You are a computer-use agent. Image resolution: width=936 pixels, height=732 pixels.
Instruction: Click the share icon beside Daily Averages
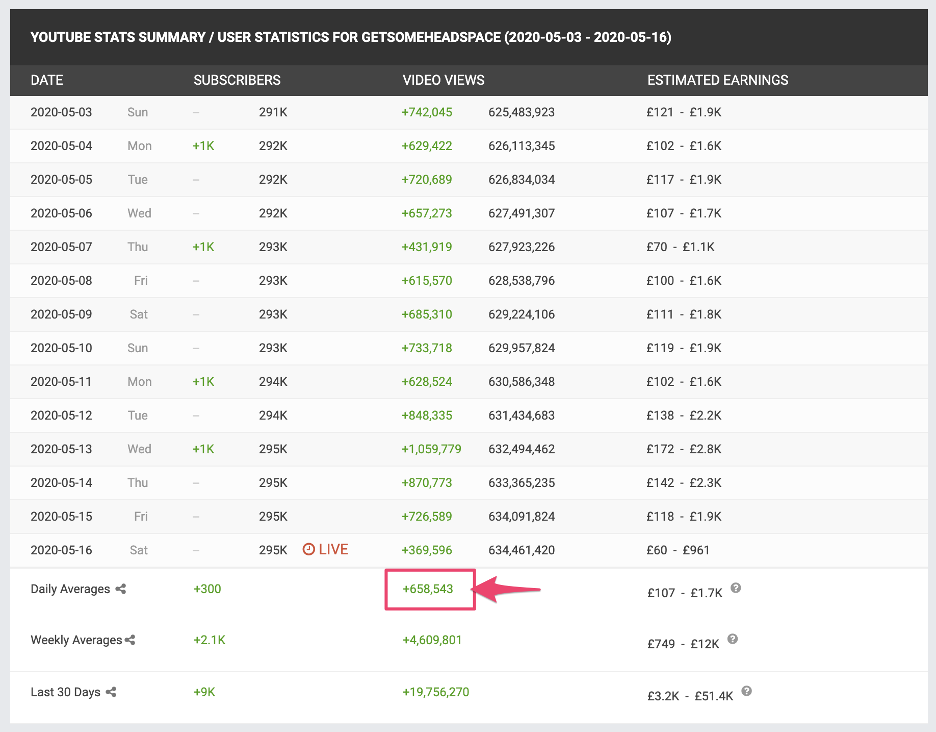[121, 589]
